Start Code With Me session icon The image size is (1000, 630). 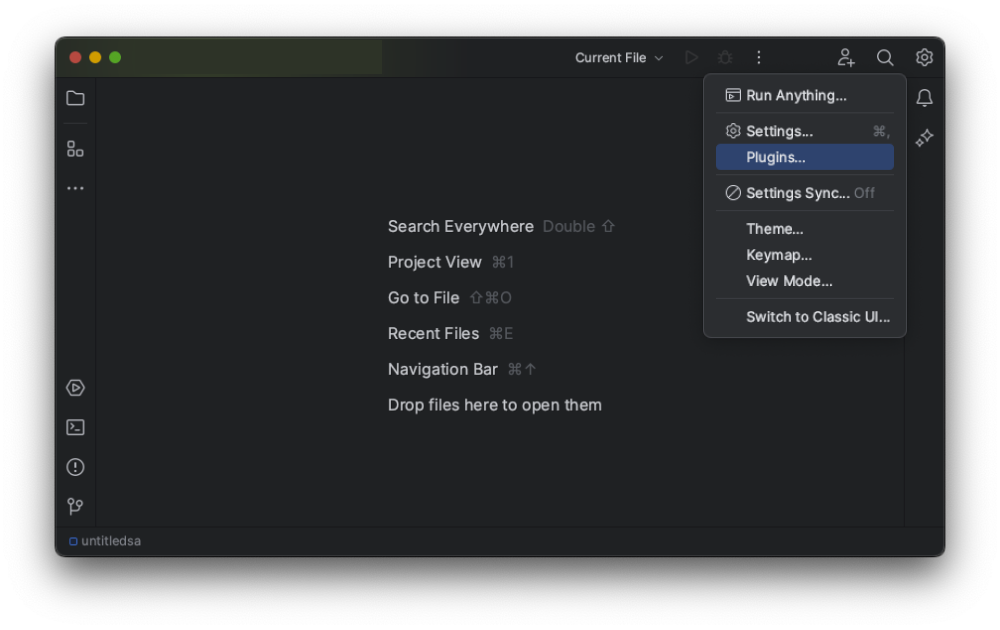click(x=846, y=57)
